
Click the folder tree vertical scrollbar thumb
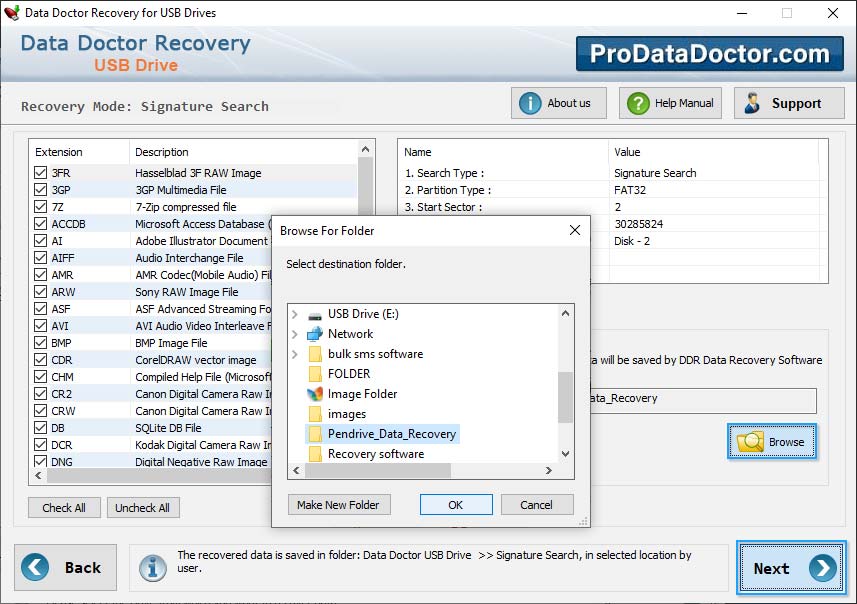click(x=566, y=397)
